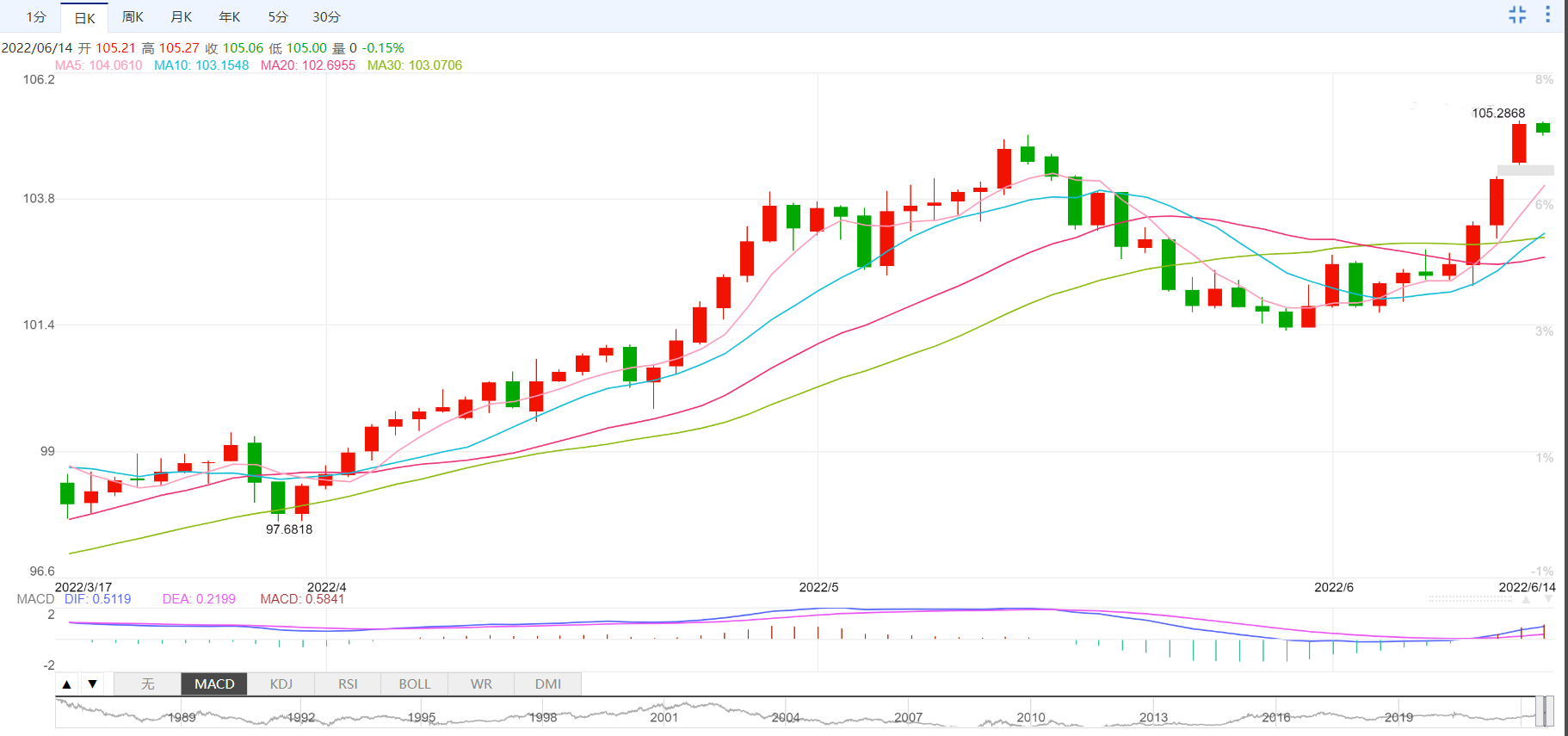The image size is (1568, 736).
Task: Click the MA30: 103.0706 legend label
Action: coord(415,65)
